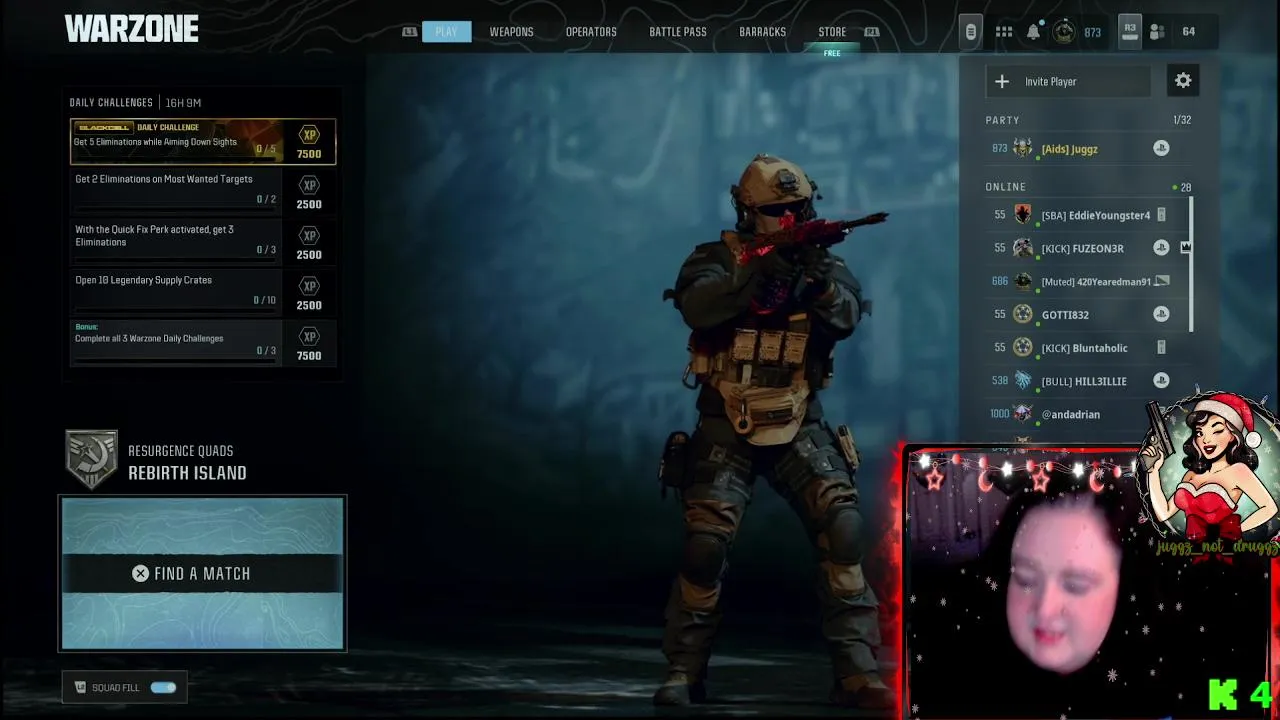Click the PARTY header label
The width and height of the screenshot is (1280, 720).
click(1002, 120)
